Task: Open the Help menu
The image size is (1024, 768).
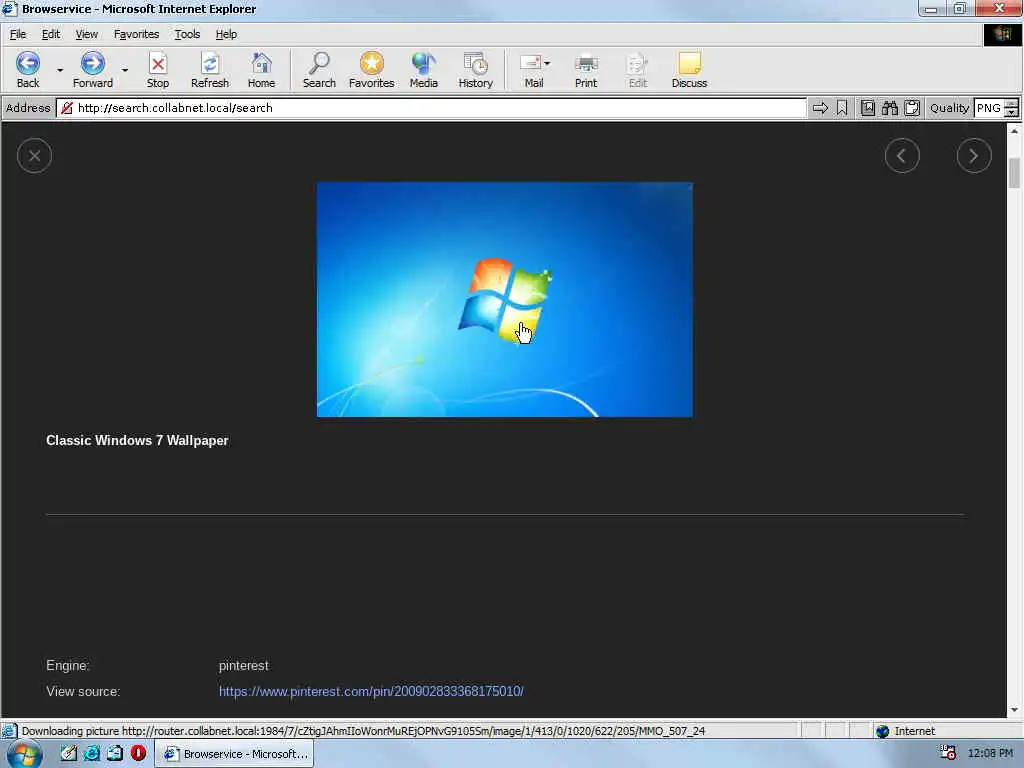Action: point(226,34)
